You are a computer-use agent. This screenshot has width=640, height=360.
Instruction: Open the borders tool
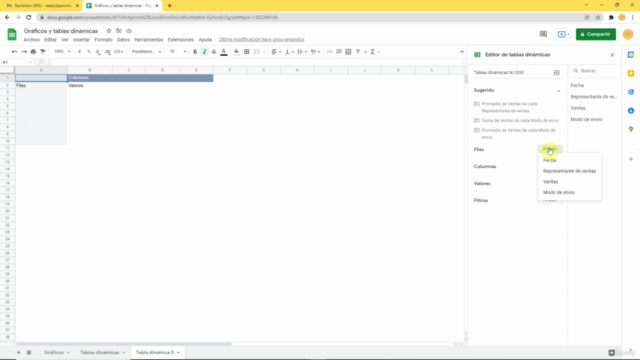[x=247, y=52]
